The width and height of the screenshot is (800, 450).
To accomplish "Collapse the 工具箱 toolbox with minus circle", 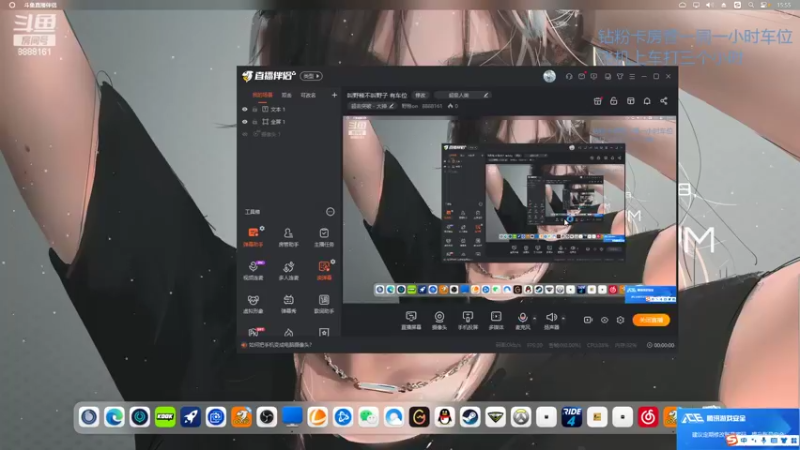I will 330,212.
